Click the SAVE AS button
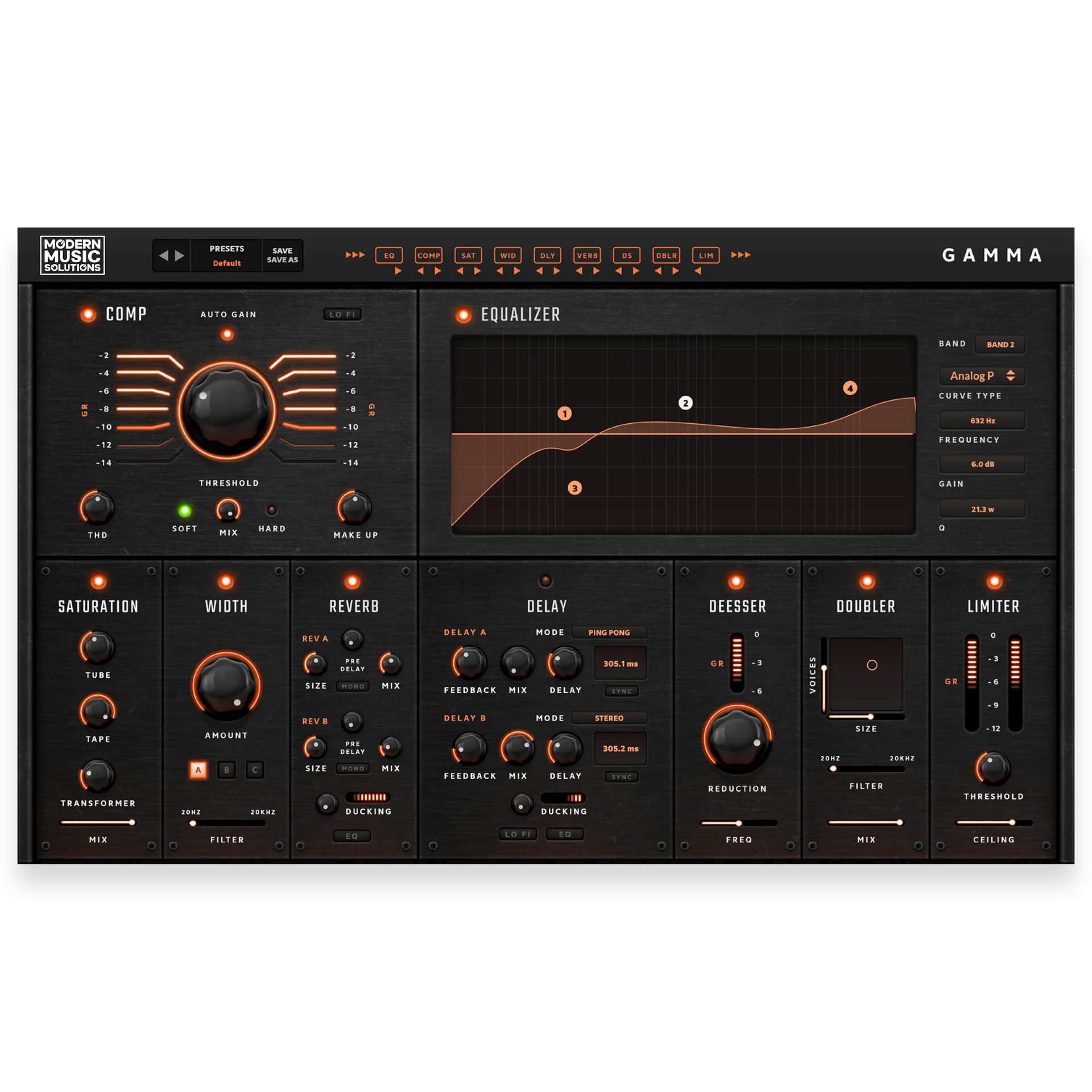1092x1092 pixels. (x=282, y=260)
